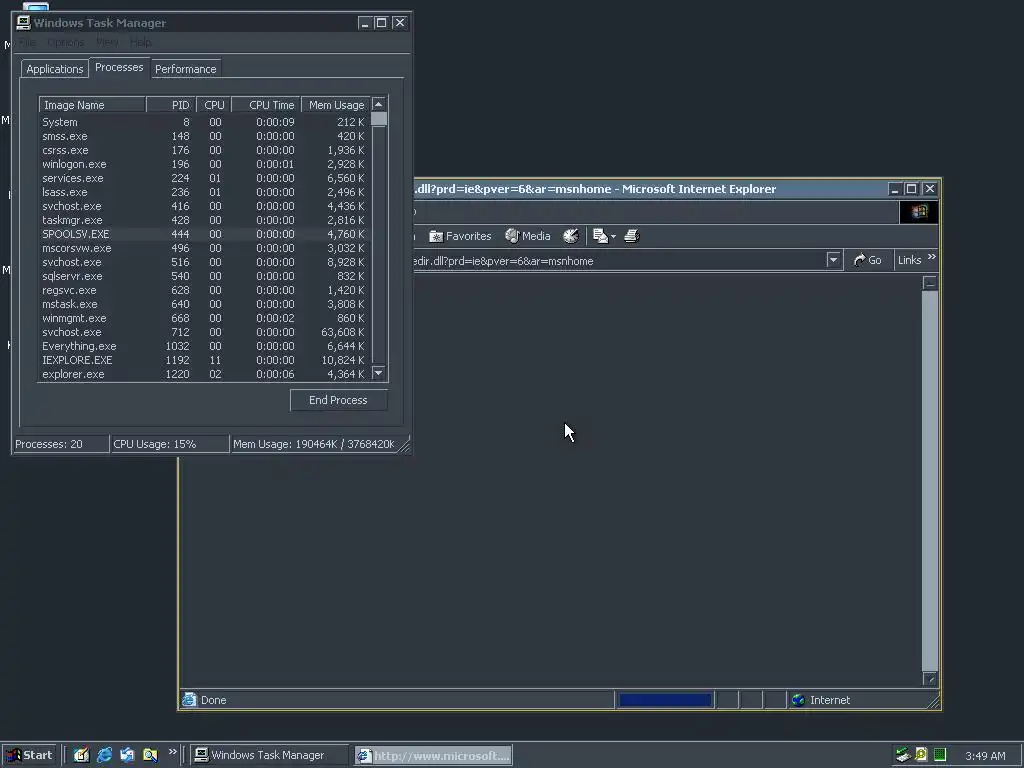Screen dimensions: 1024x768
Task: Select the services.exe process row
Action: [204, 178]
